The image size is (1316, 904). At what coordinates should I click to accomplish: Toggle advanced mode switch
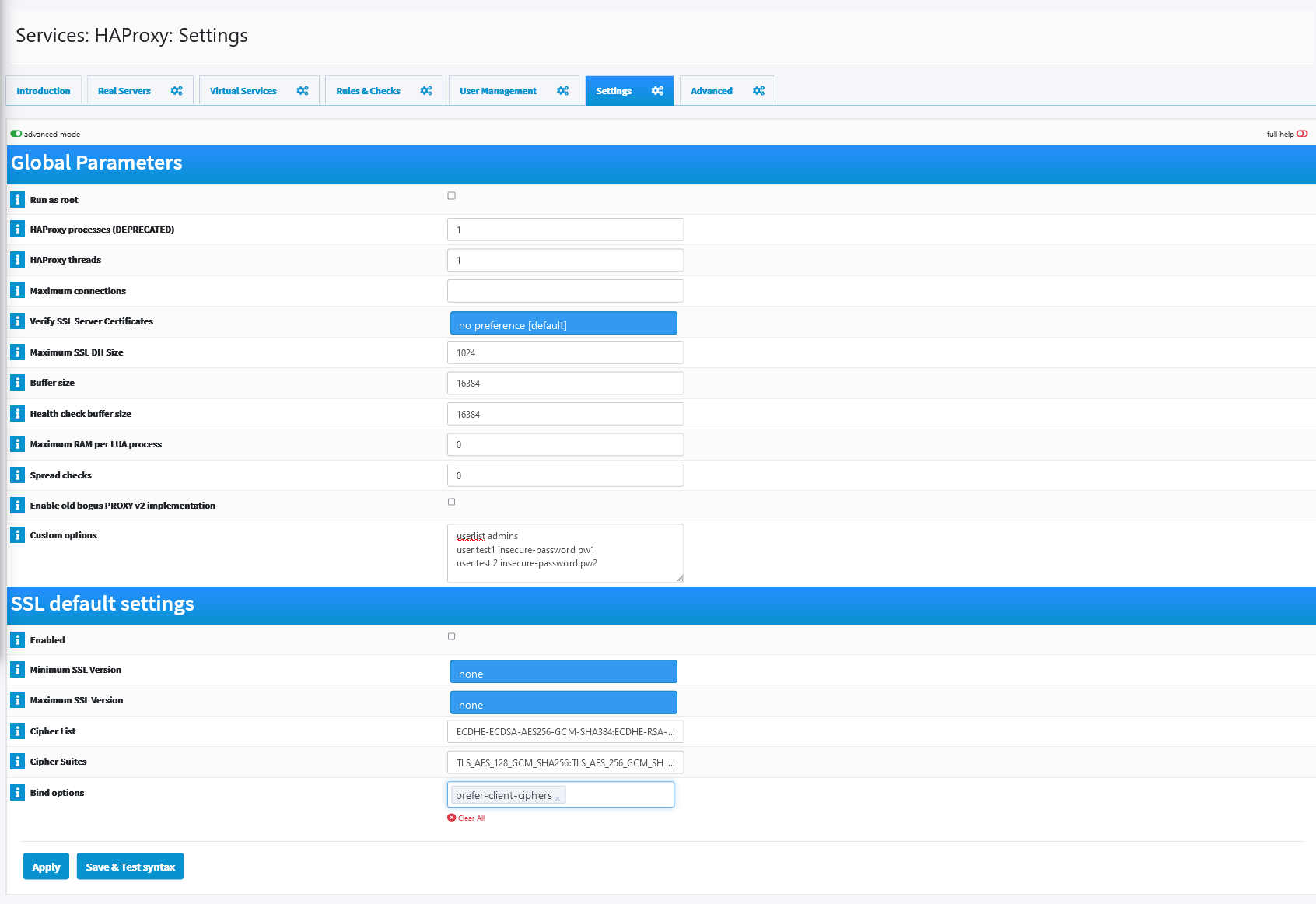pos(16,134)
